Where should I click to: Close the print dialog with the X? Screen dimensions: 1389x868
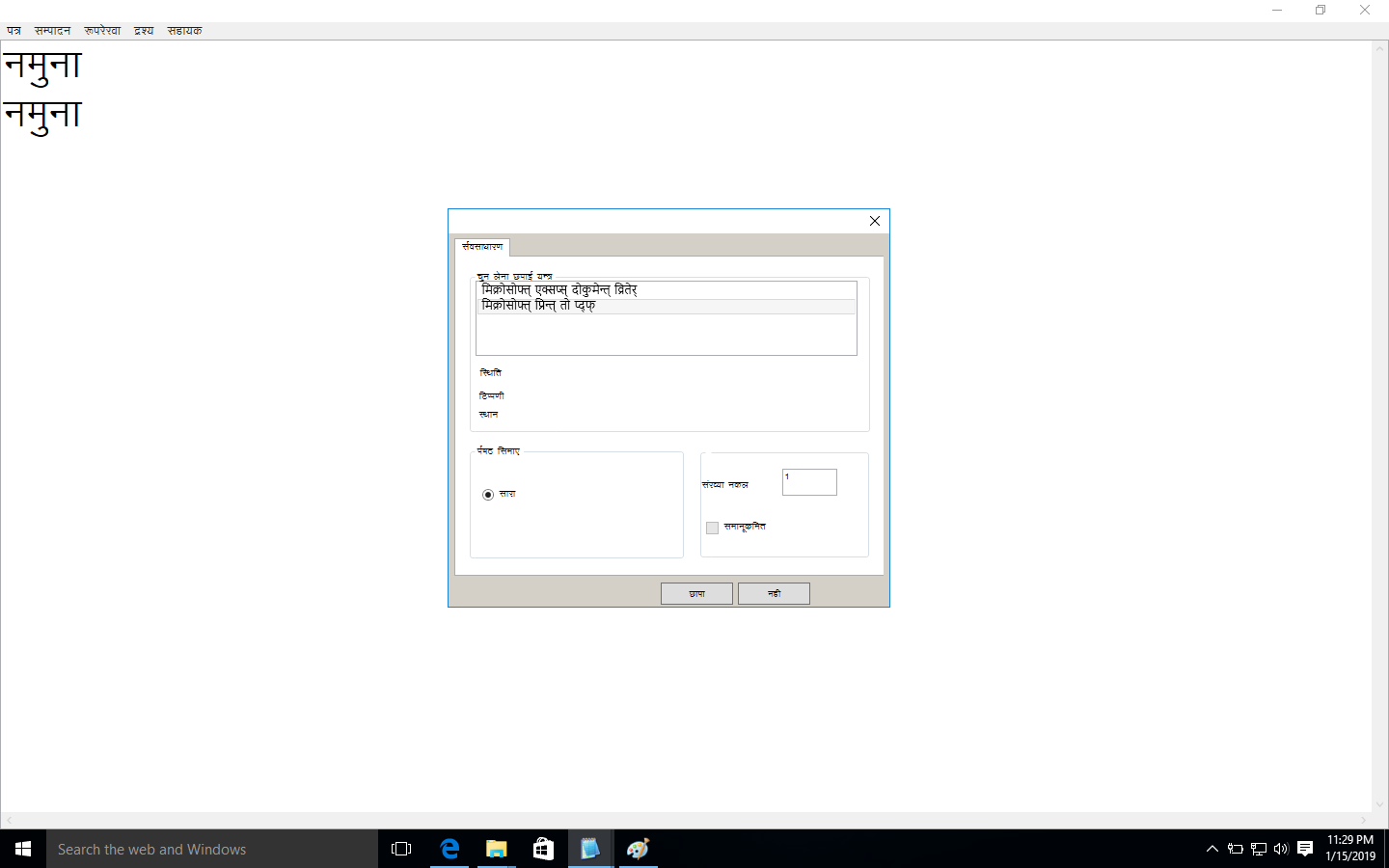tap(875, 221)
